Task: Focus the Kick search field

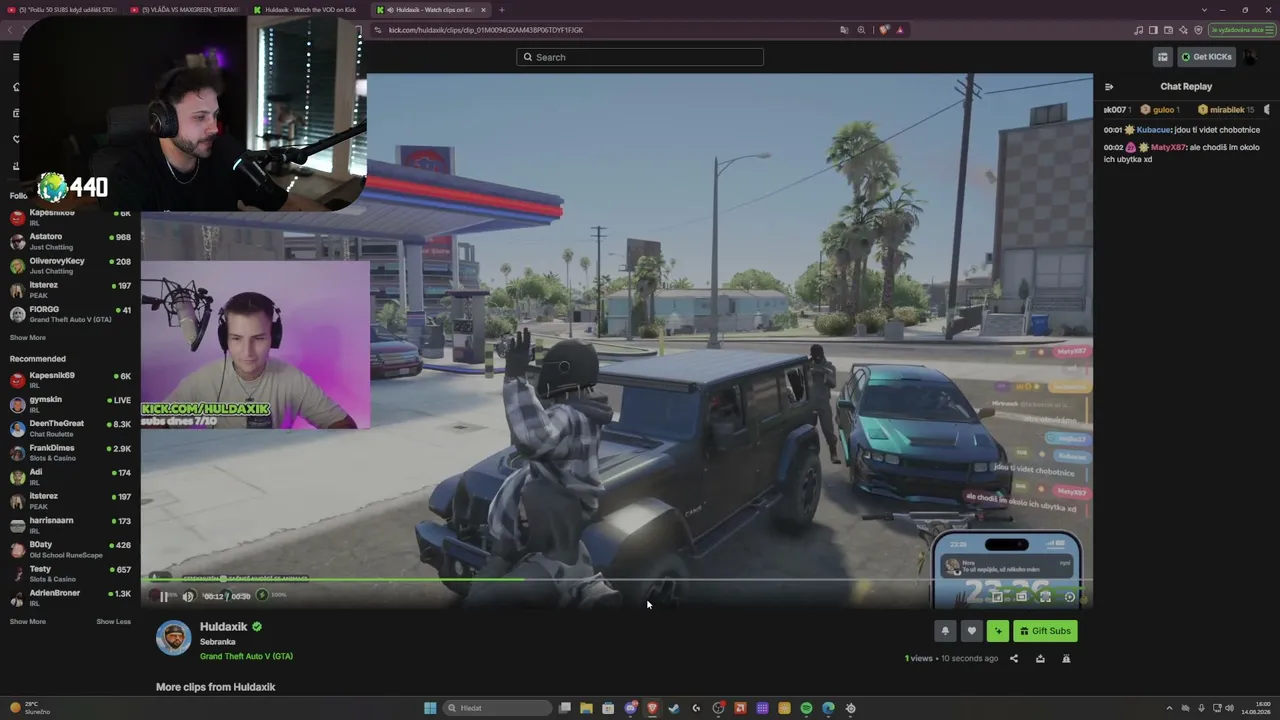Action: pyautogui.click(x=640, y=57)
